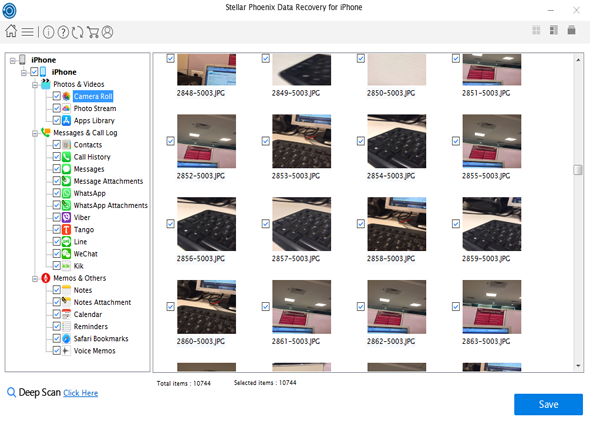Toggle the Notes checkbox
This screenshot has width=590, height=421.
[56, 290]
